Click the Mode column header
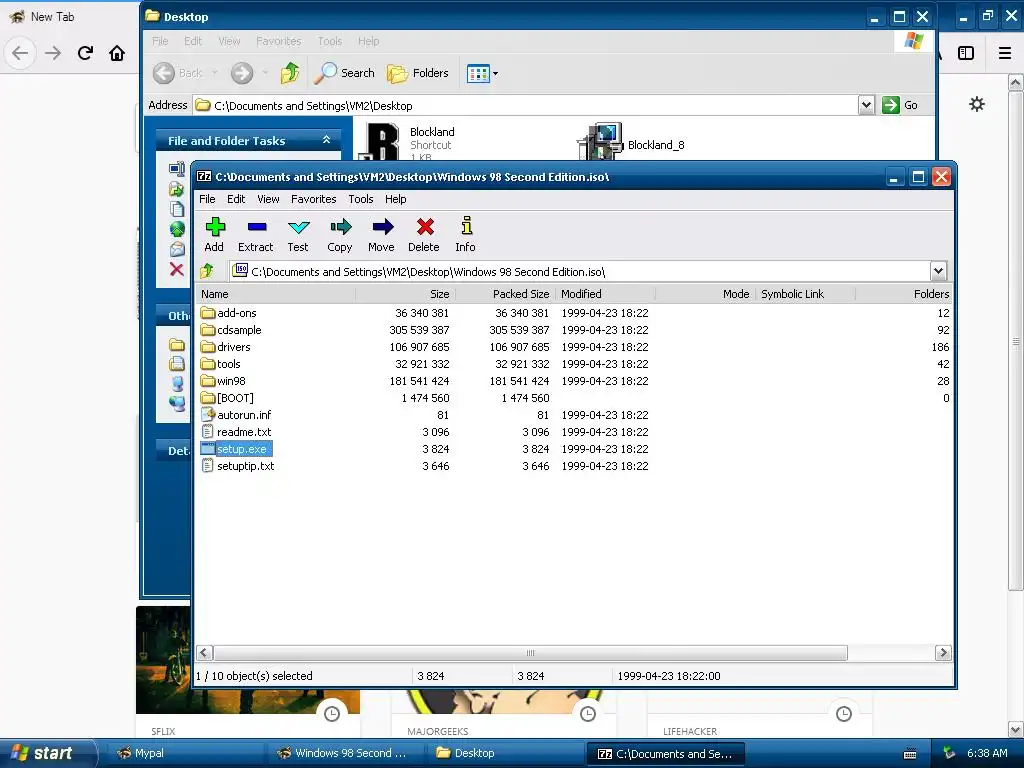Screen dimensions: 1024x768 tap(705, 294)
